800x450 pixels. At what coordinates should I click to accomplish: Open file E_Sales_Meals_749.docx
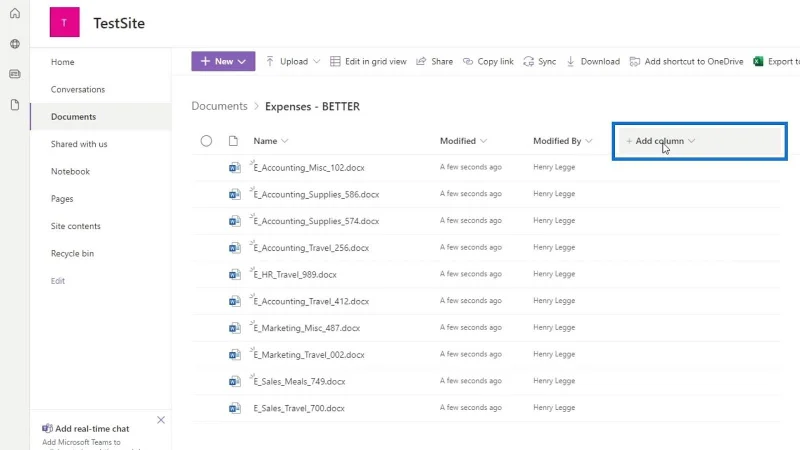pos(299,381)
